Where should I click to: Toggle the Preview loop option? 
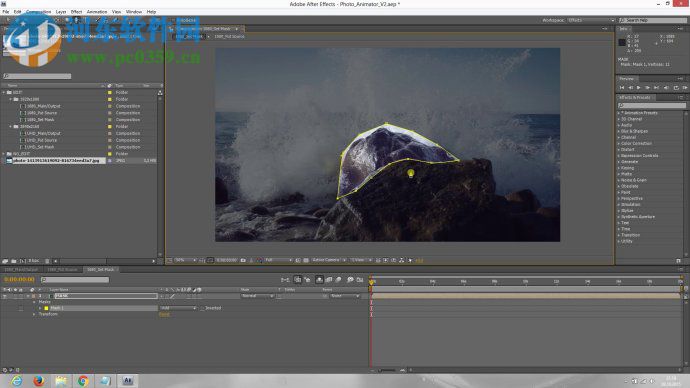click(x=675, y=88)
